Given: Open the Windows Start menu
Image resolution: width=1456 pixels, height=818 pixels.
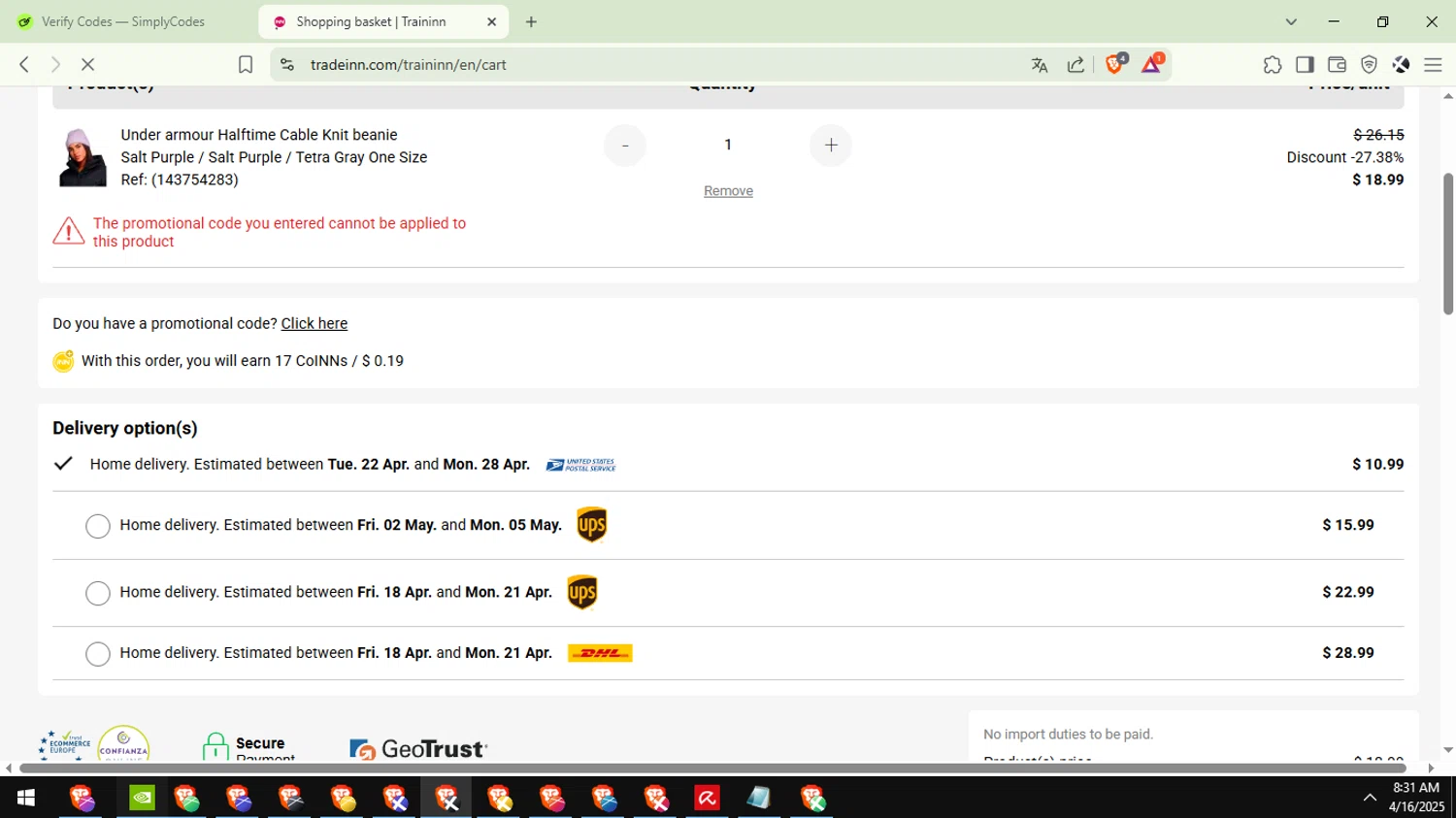Looking at the screenshot, I should tap(26, 798).
